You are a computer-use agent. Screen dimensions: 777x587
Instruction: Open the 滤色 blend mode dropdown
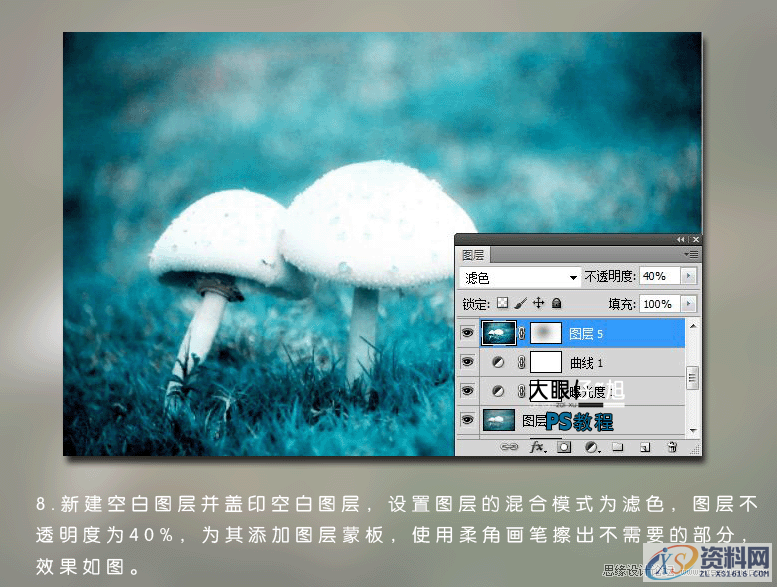519,277
